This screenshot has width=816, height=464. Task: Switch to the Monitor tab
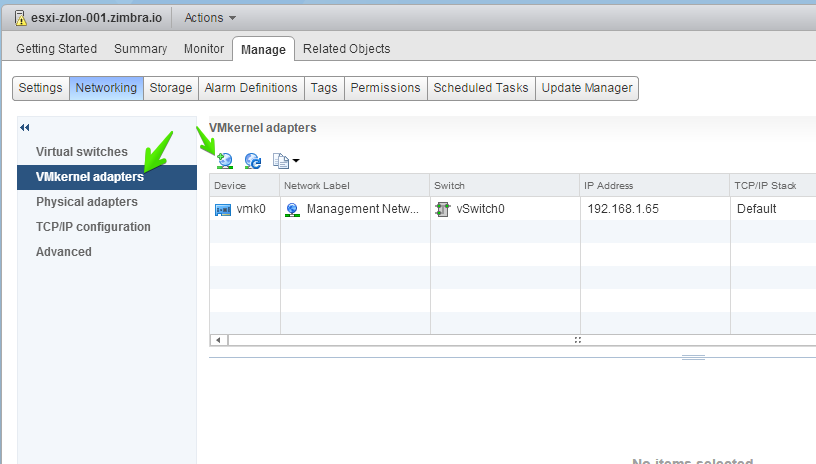coord(203,49)
